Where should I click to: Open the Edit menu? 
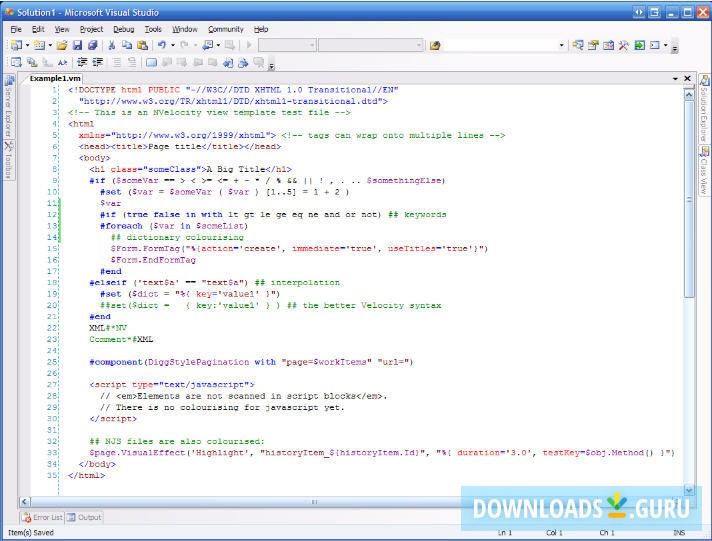coord(38,29)
